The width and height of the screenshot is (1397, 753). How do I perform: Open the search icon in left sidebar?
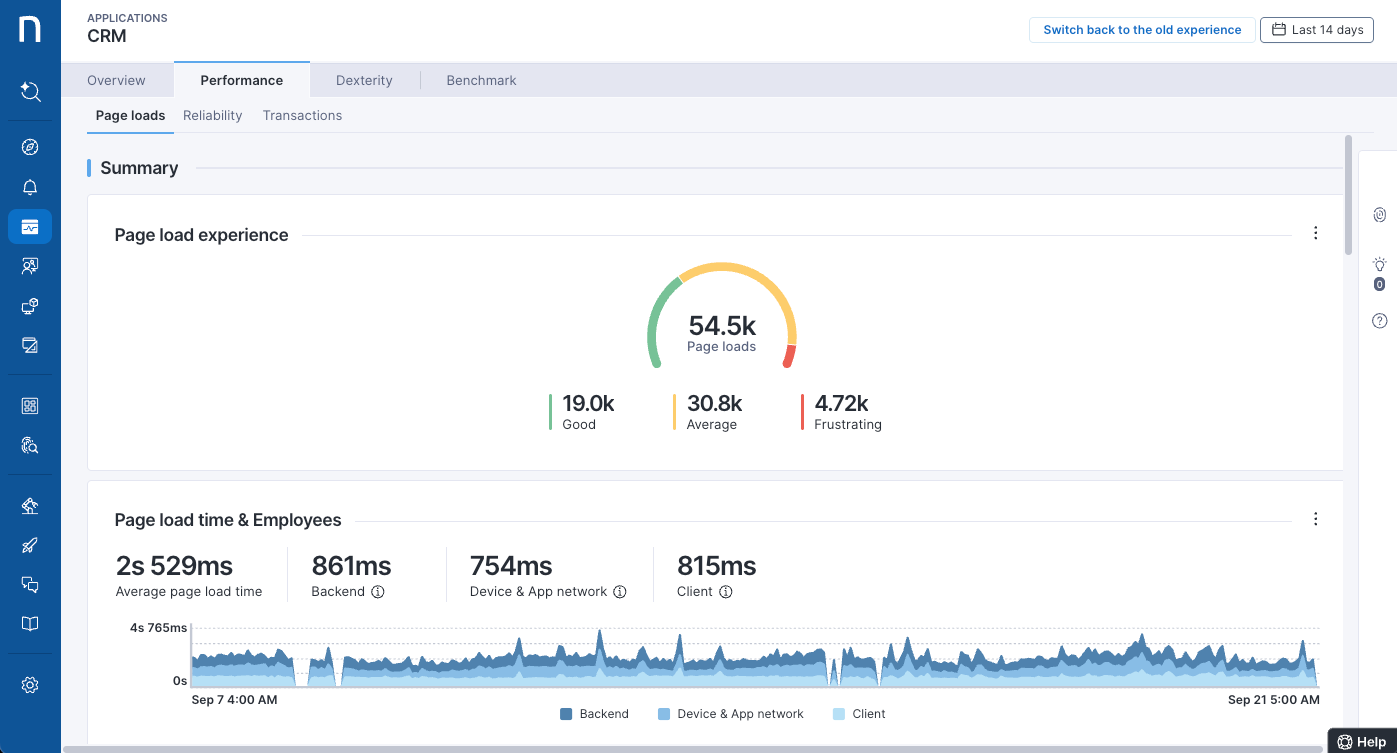[x=30, y=92]
